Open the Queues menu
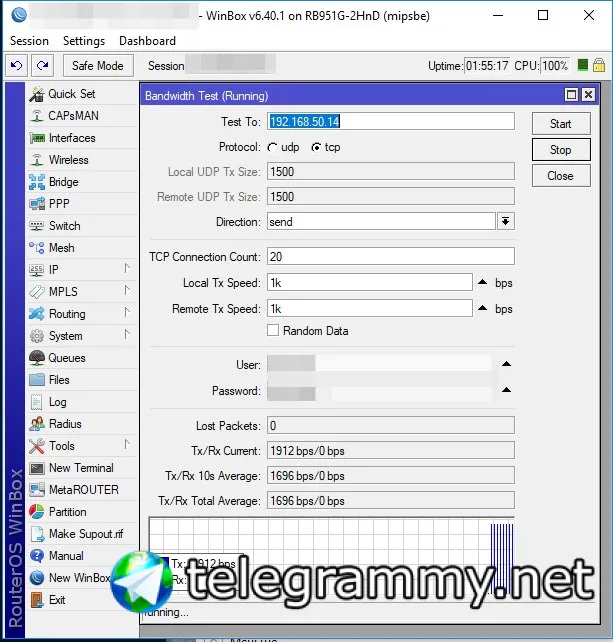Viewport: 613px width, 642px height. (81, 358)
